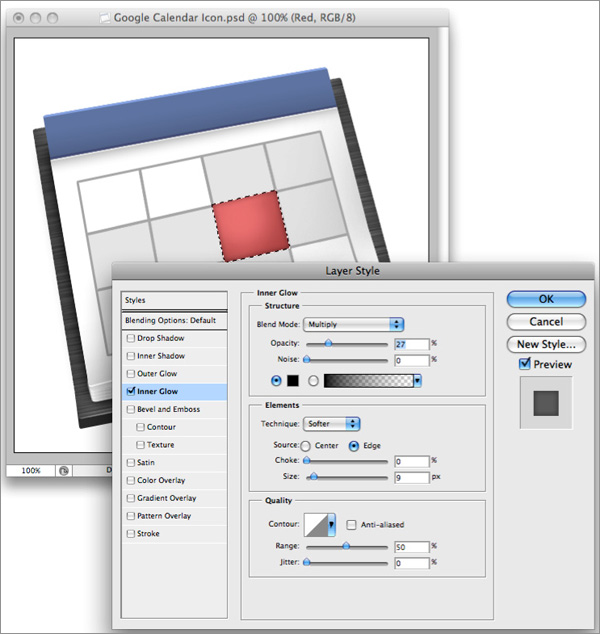Enable the Inner Shadow style checkbox
This screenshot has width=600, height=634.
131,356
